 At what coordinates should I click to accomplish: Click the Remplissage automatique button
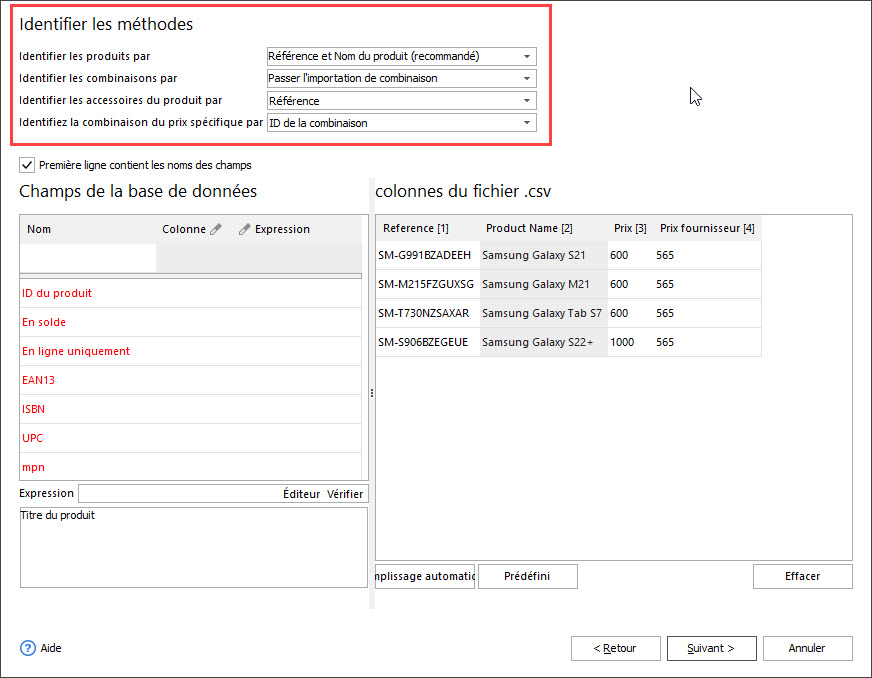(x=425, y=576)
